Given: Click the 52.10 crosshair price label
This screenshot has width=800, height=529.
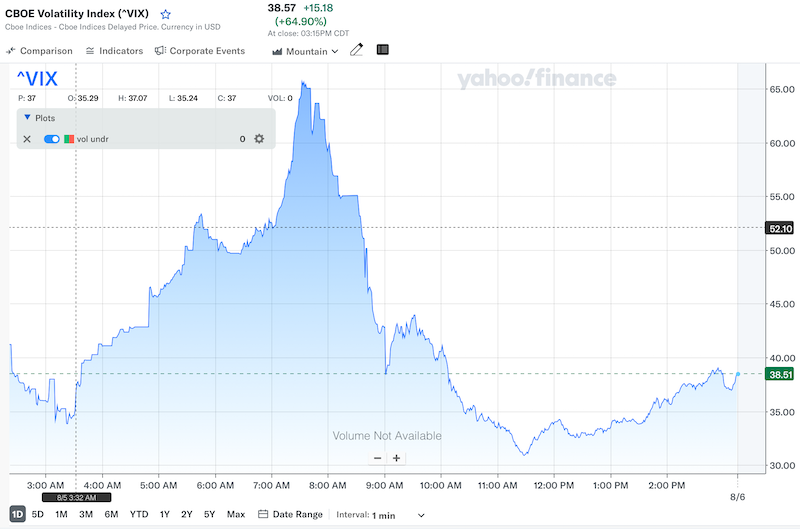Looking at the screenshot, I should (780, 229).
